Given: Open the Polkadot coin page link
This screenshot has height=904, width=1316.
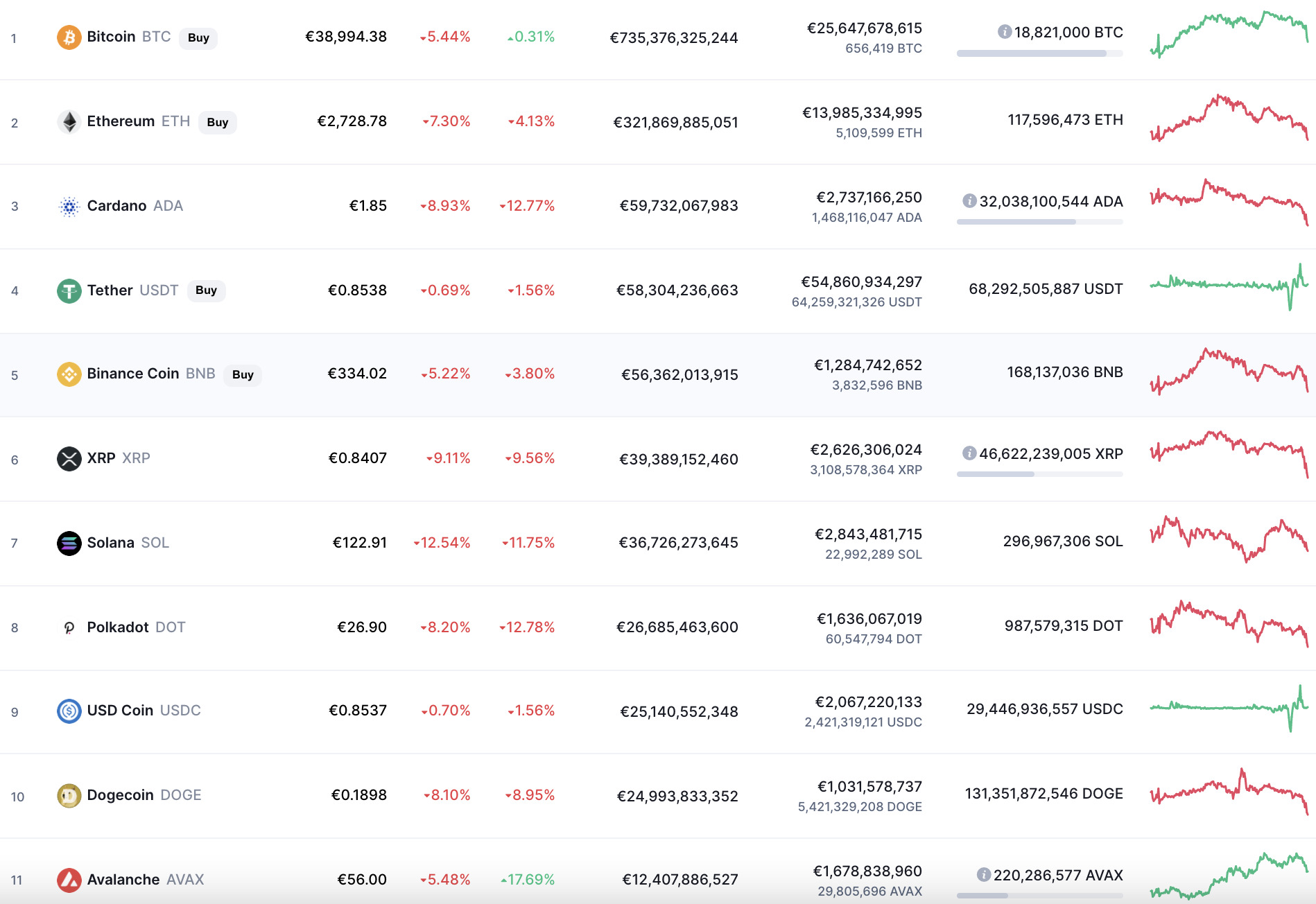Looking at the screenshot, I should tap(137, 627).
